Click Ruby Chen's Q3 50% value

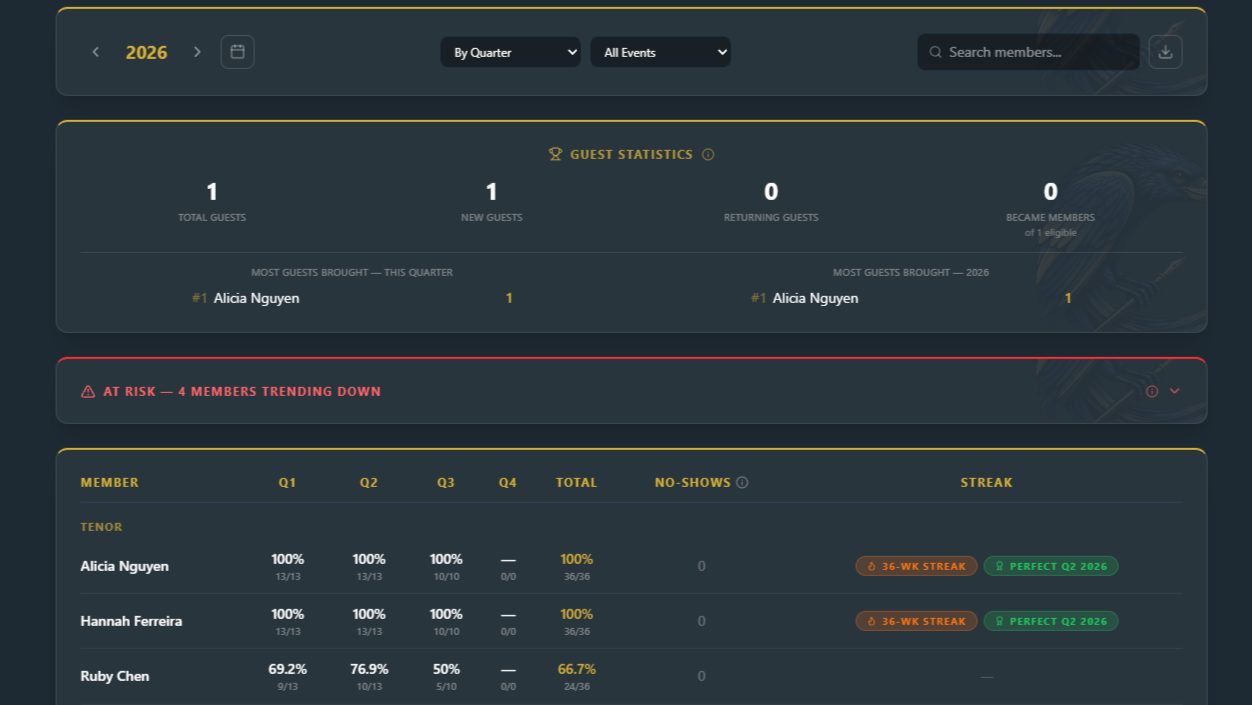[x=446, y=669]
